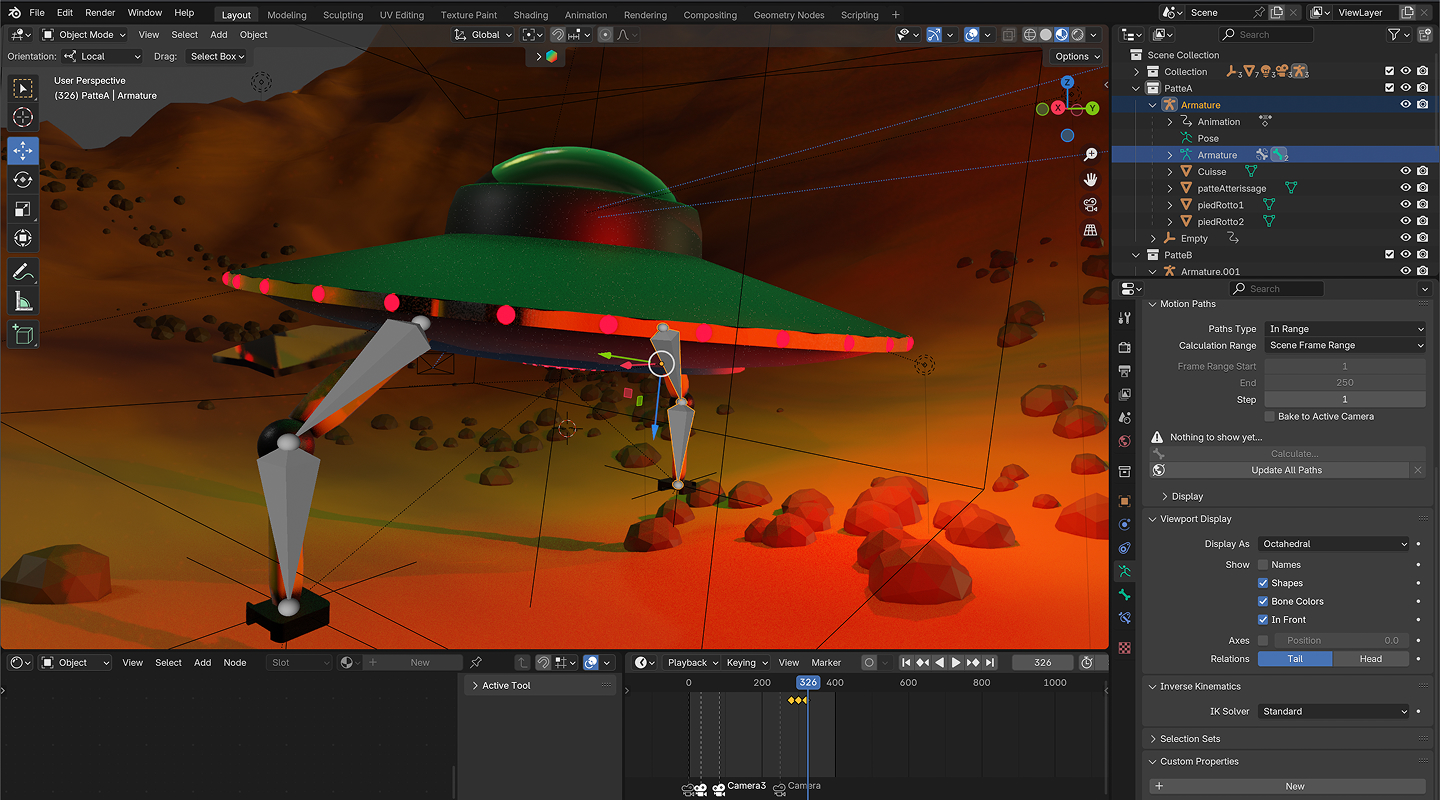
Task: Switch viewport to wireframe shading
Action: (1030, 34)
